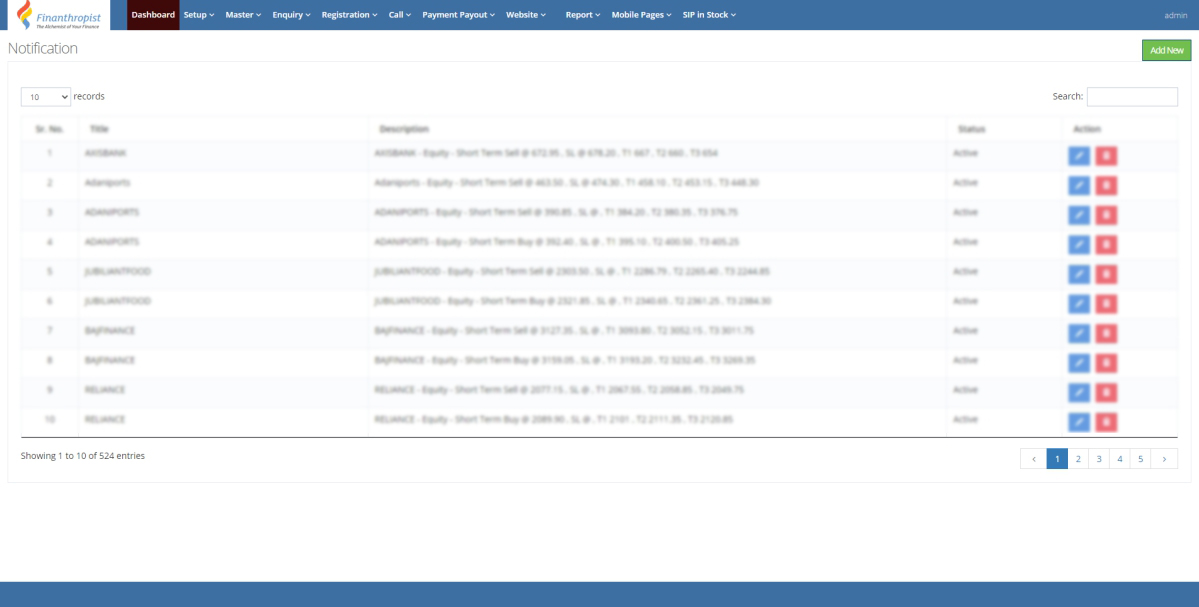
Task: Edit row 7 BAJFINANCE Sell notification
Action: tap(1079, 333)
